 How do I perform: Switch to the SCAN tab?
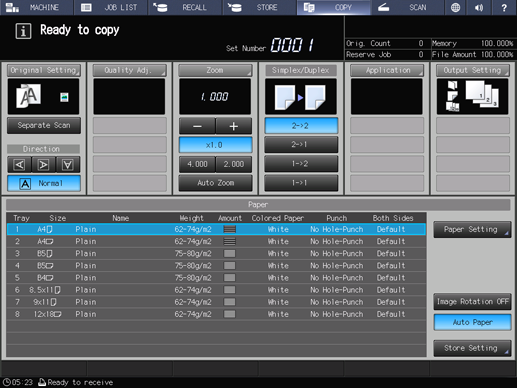[407, 7]
